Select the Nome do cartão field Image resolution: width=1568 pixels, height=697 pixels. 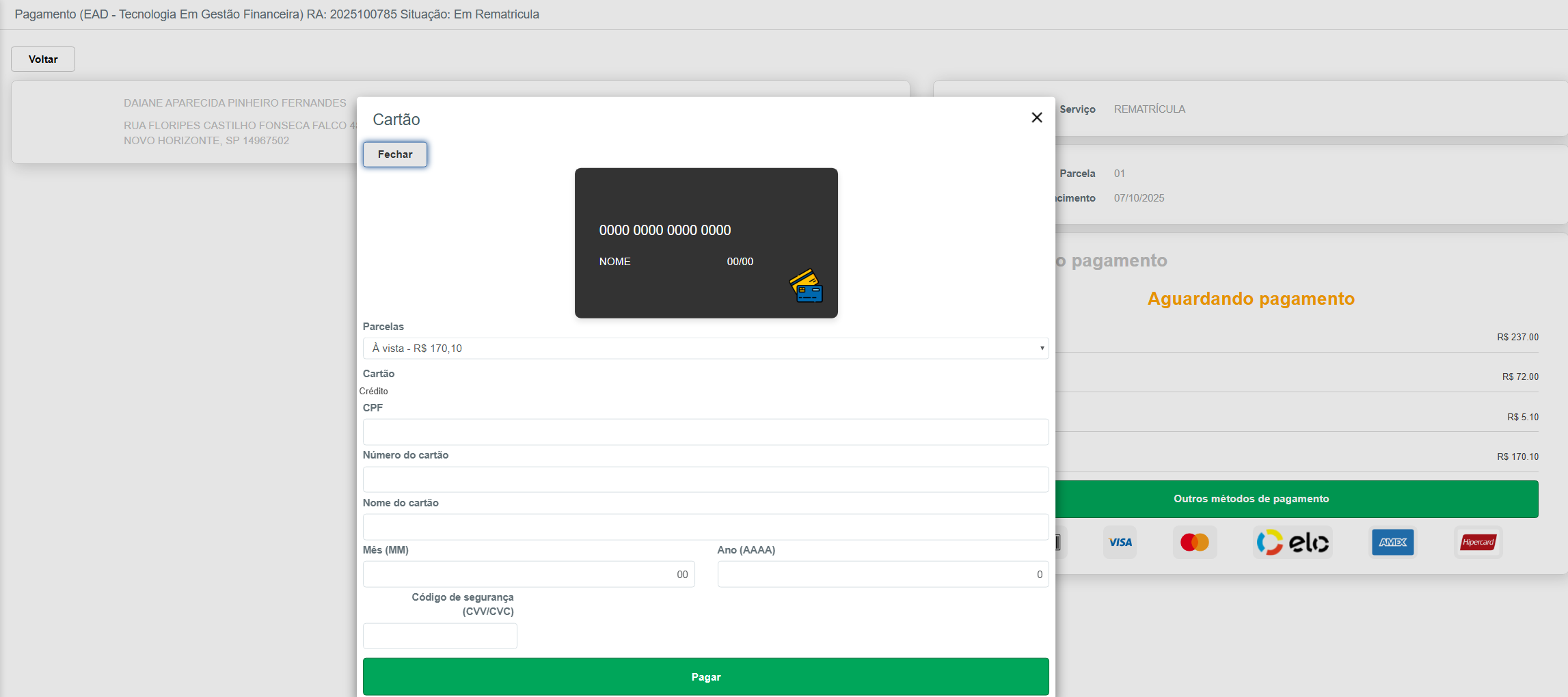(705, 527)
